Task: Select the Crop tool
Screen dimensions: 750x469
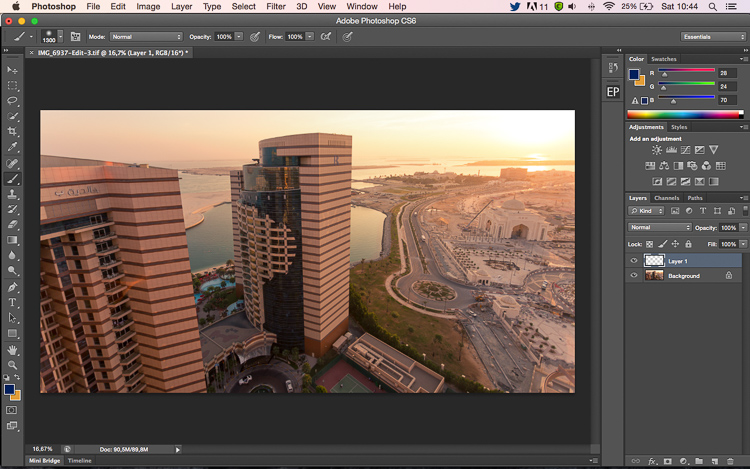Action: coord(12,131)
